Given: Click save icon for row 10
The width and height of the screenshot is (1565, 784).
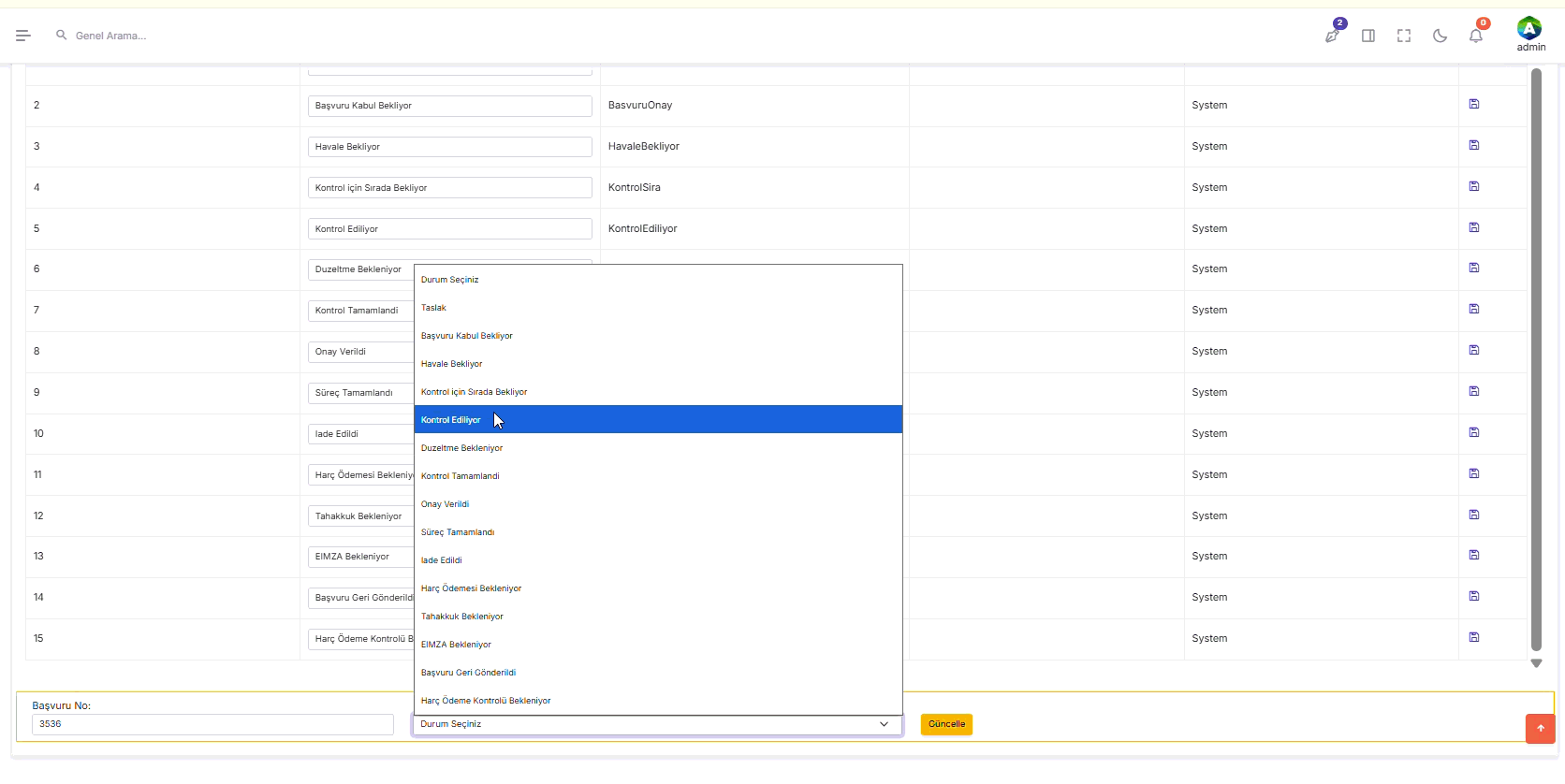Looking at the screenshot, I should pos(1474,432).
